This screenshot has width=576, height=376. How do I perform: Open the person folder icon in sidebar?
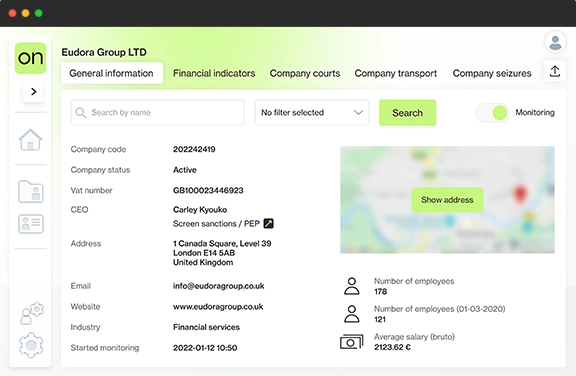point(30,191)
